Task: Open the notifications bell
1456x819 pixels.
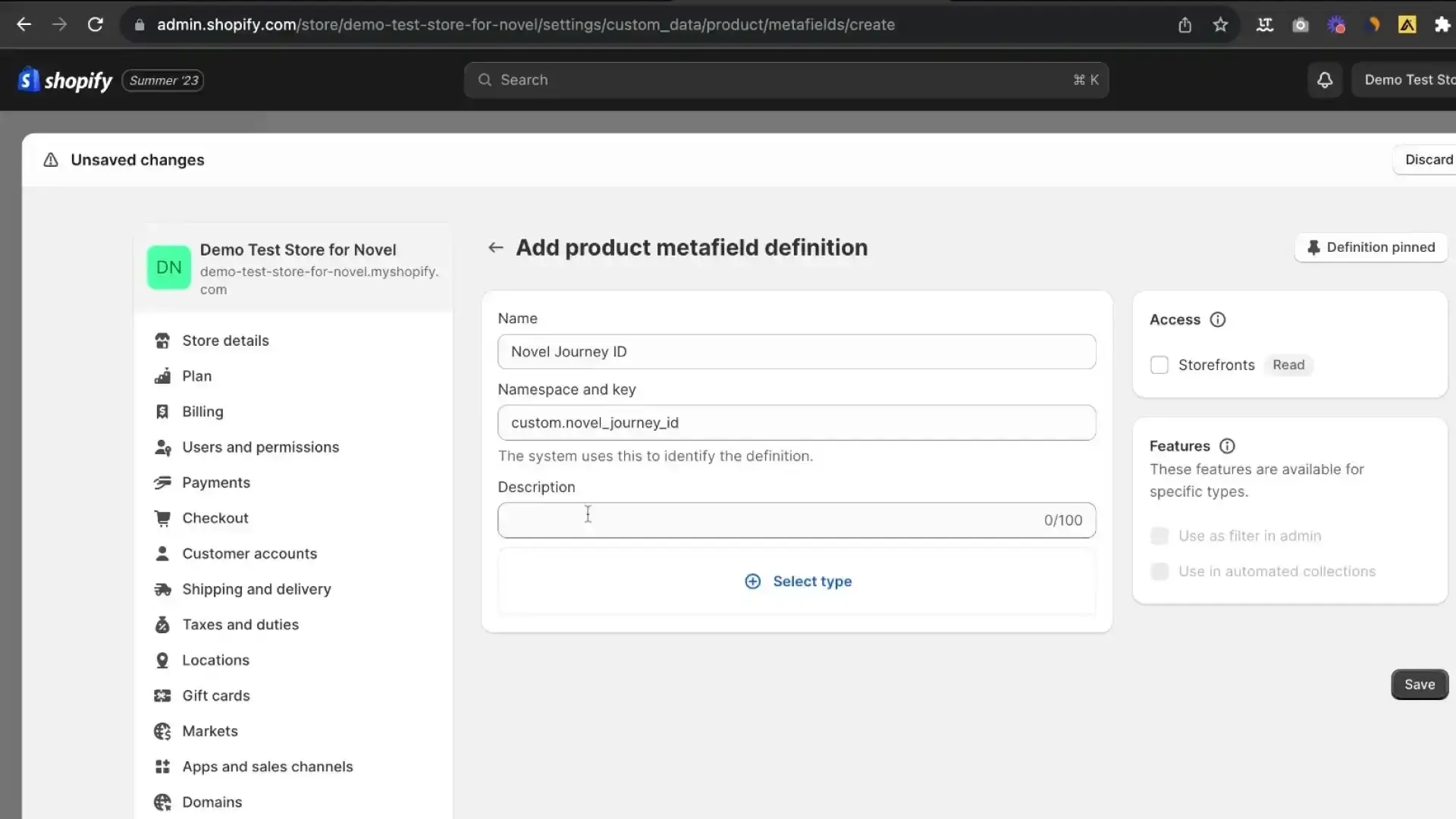Action: [x=1324, y=80]
